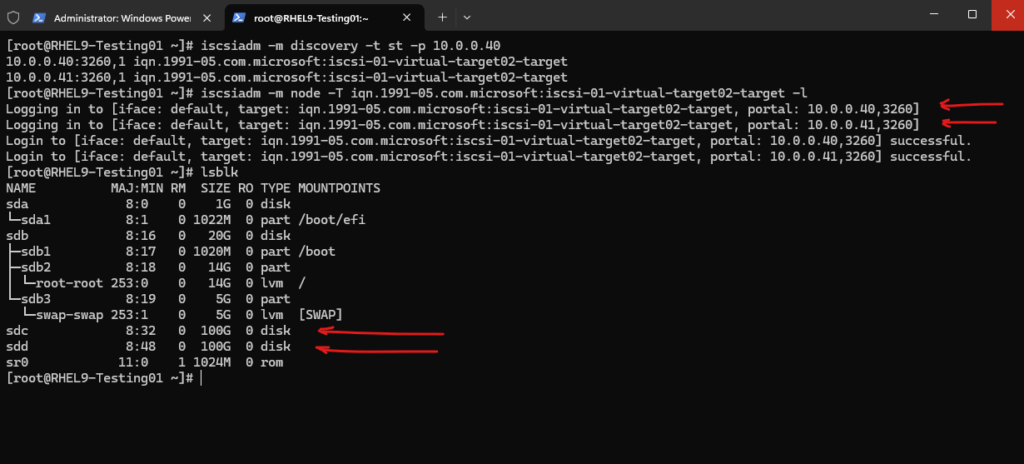This screenshot has height=464, width=1024.
Task: Click the sdc 100G disk row
Action: click(148, 330)
